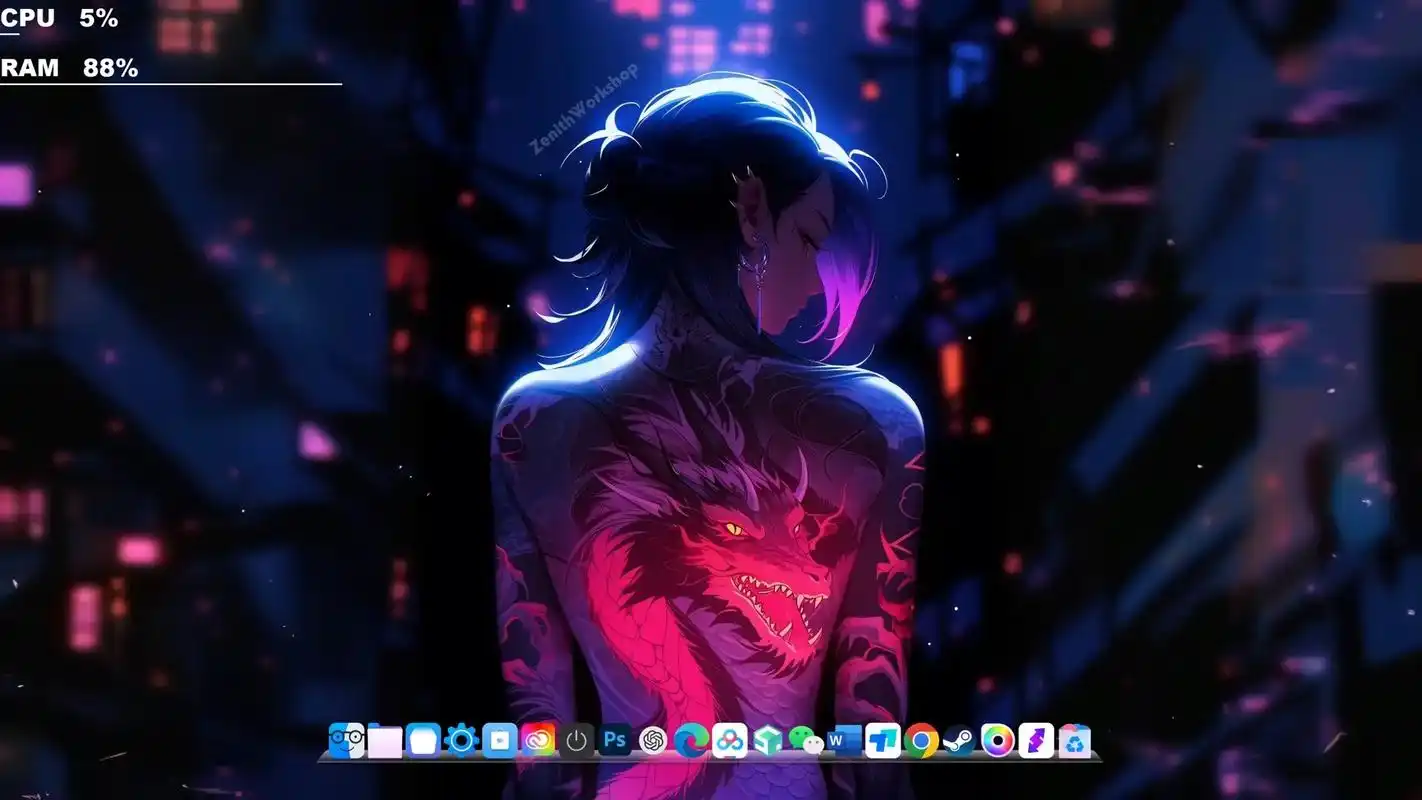Image resolution: width=1422 pixels, height=800 pixels.
Task: Click the power button icon
Action: (576, 741)
